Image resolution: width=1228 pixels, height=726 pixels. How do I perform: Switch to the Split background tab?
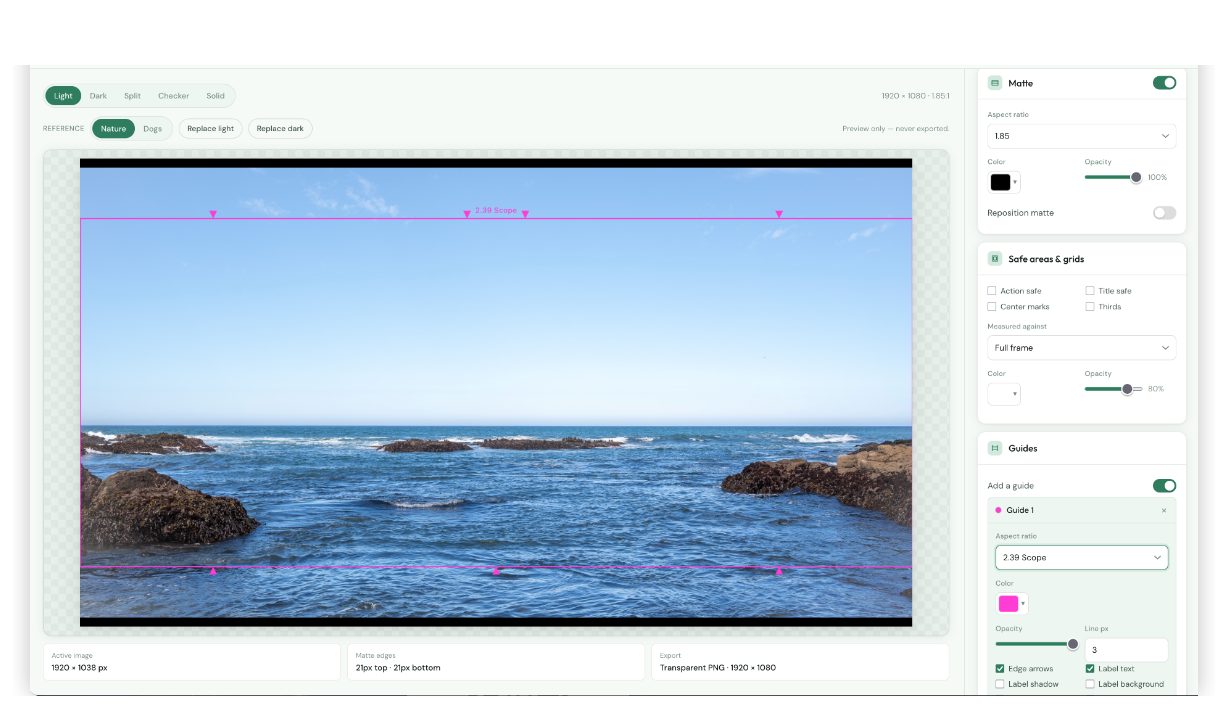coord(132,96)
